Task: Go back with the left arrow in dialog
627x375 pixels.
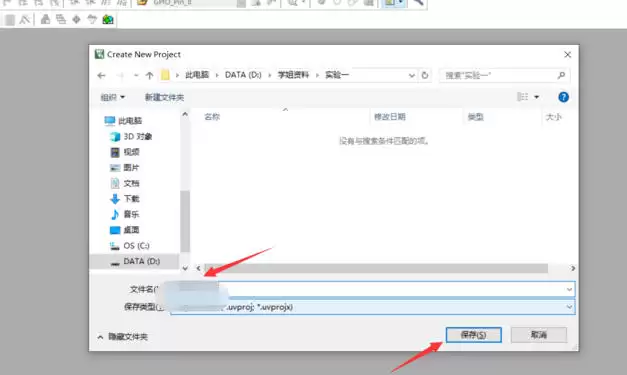Action: pos(102,75)
